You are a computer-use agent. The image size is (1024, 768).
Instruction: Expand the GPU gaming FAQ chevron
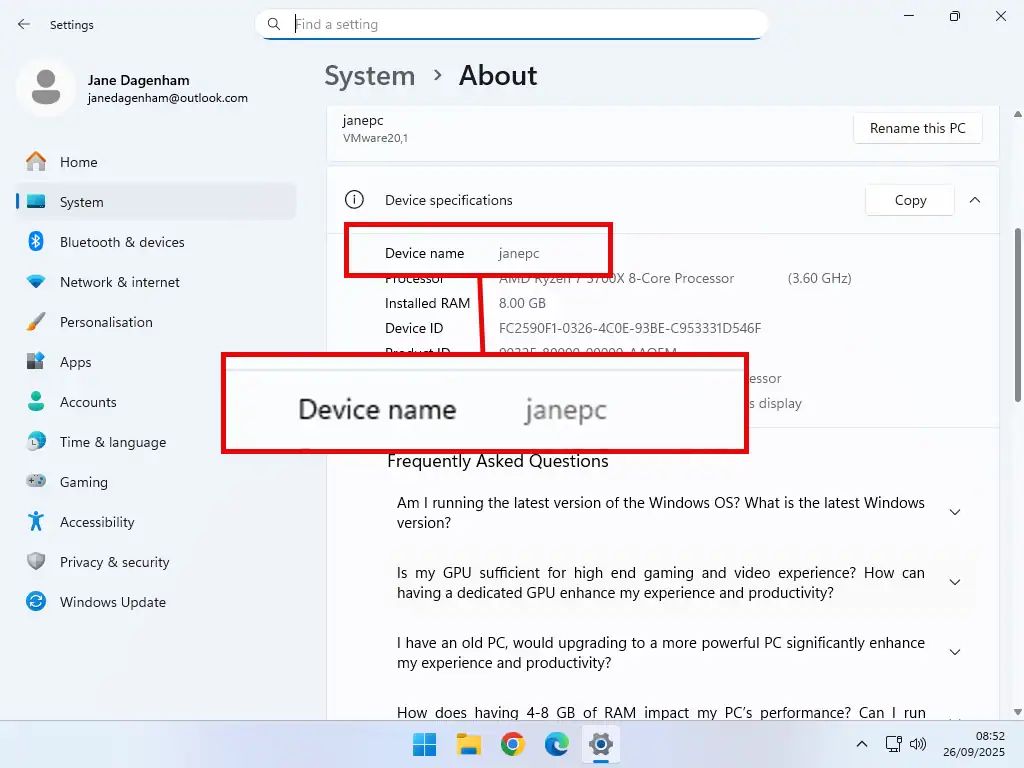955,582
